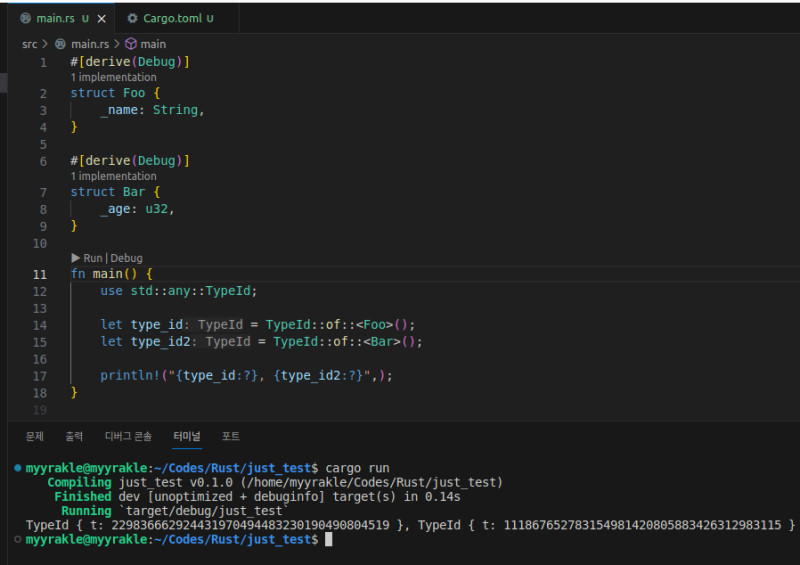800x565 pixels.
Task: Open the 출력 panel tab
Action: tap(75, 436)
